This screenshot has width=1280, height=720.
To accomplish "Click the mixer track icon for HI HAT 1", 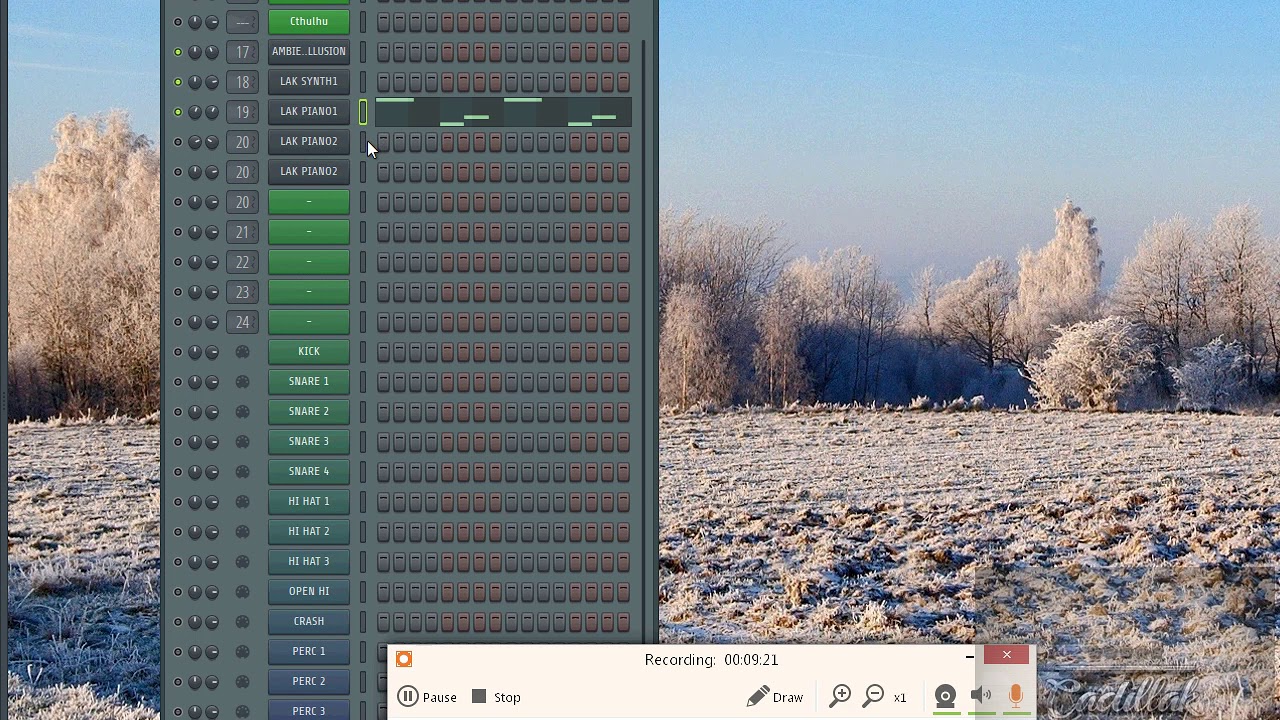I will point(242,502).
